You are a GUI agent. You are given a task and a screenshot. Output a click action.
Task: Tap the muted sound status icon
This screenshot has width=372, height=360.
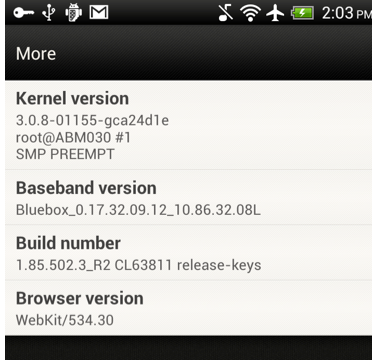click(226, 14)
